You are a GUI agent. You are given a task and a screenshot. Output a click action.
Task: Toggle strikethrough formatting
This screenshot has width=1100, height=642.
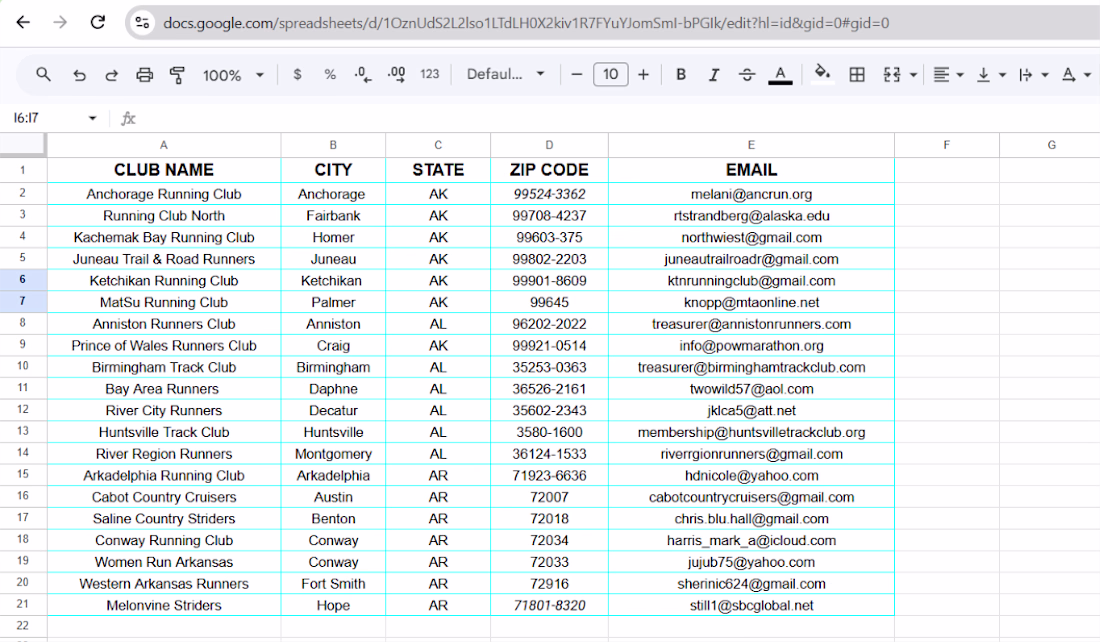tap(747, 74)
